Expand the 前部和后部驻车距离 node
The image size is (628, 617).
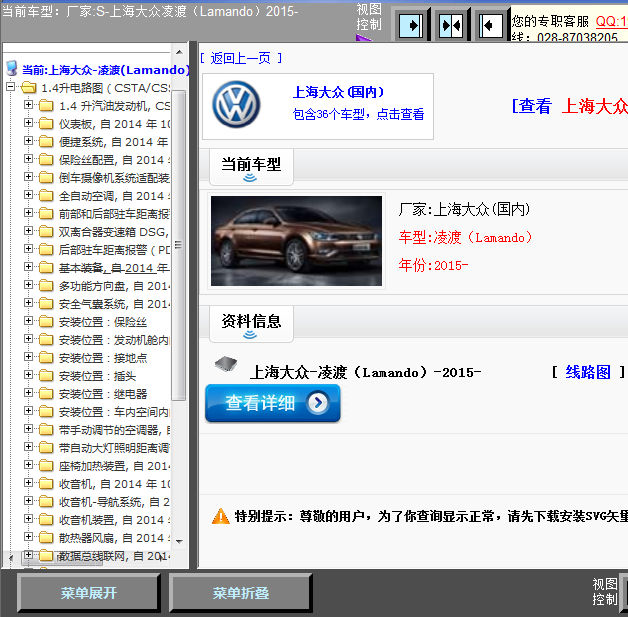pos(28,213)
